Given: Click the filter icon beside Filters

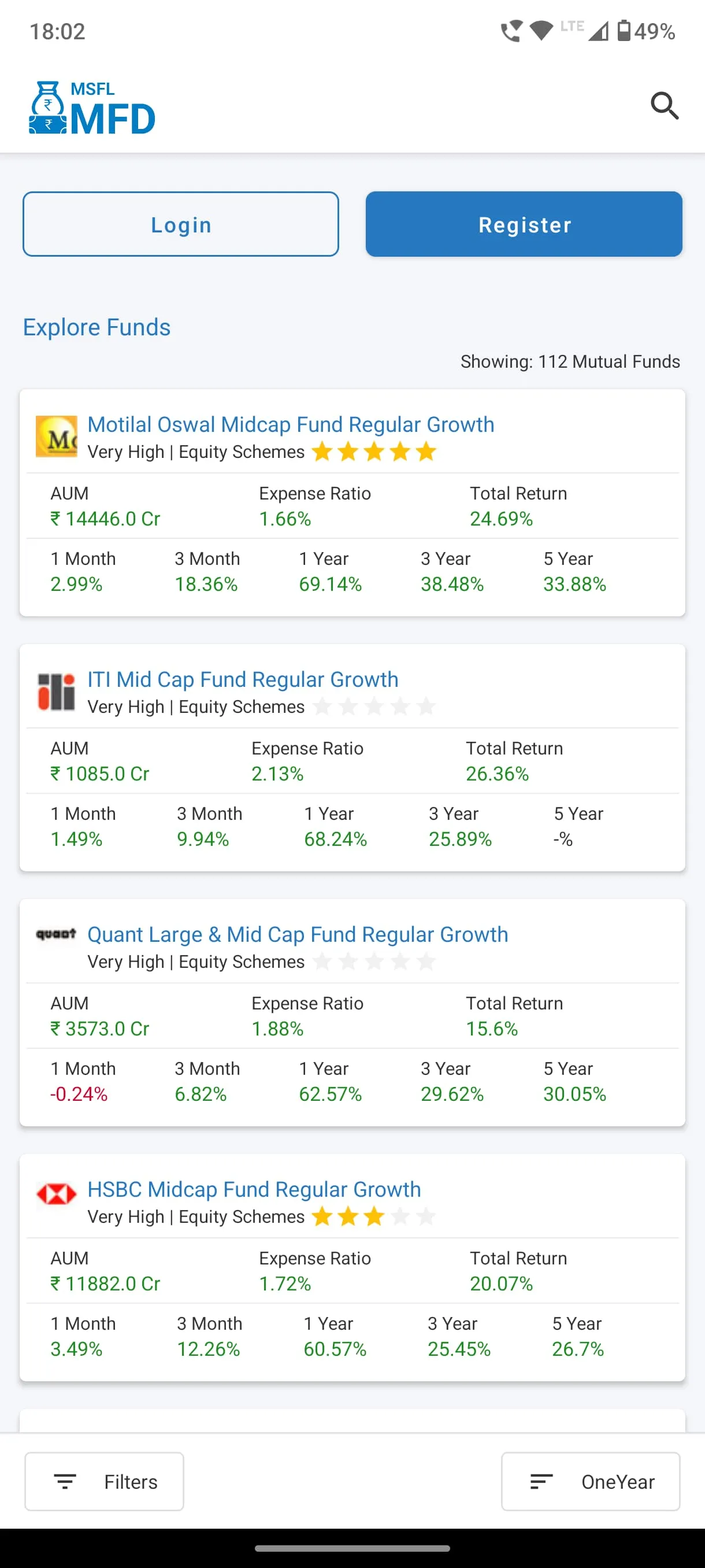Looking at the screenshot, I should [65, 1481].
